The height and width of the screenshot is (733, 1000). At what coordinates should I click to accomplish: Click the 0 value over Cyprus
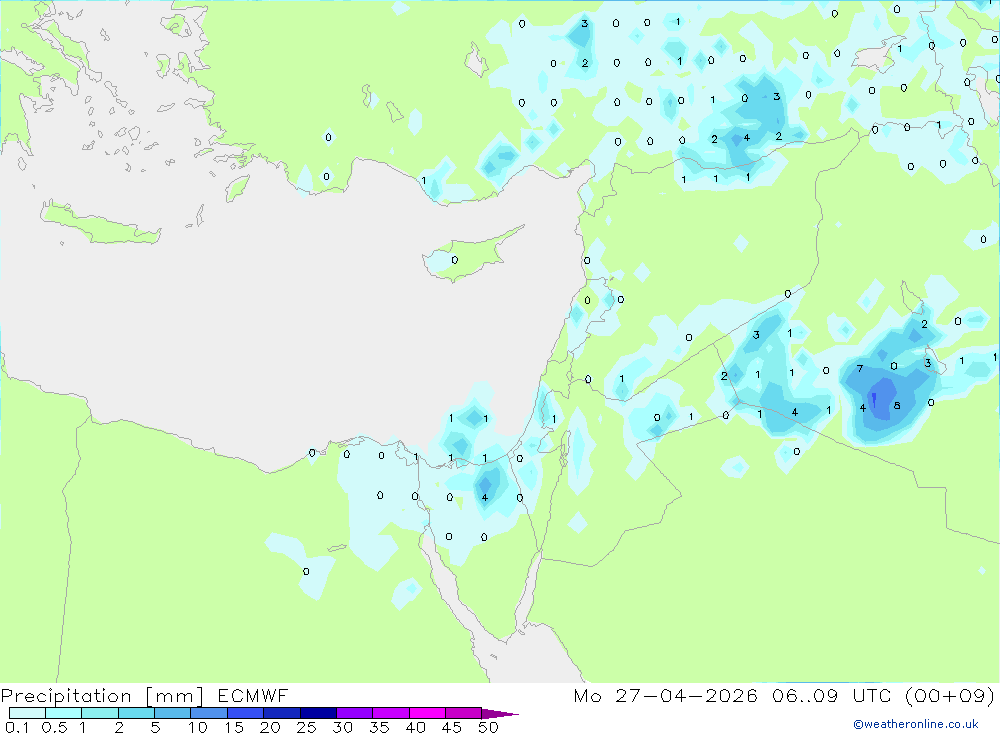click(x=455, y=260)
